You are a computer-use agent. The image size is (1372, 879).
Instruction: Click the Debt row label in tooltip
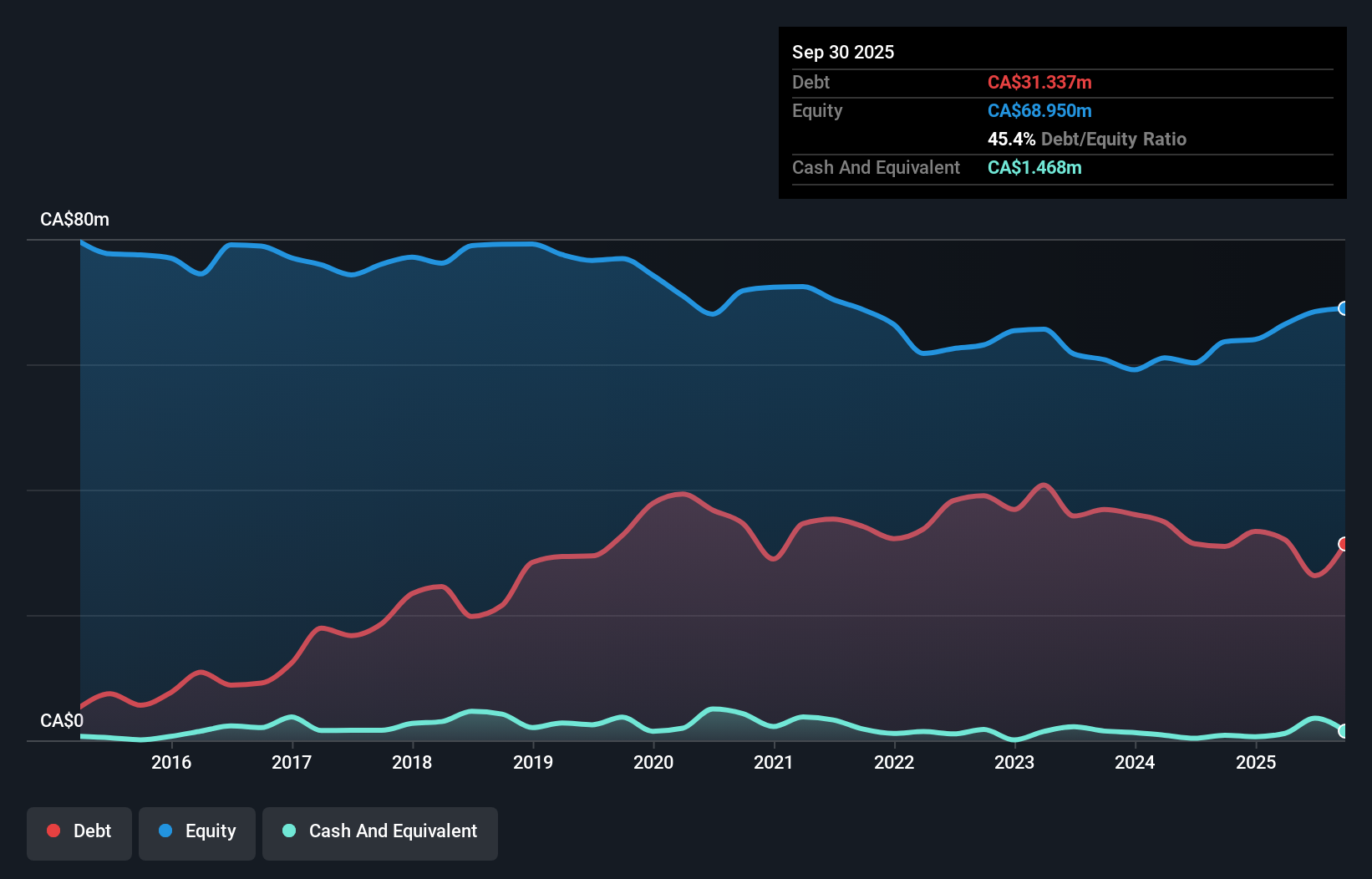tap(810, 83)
